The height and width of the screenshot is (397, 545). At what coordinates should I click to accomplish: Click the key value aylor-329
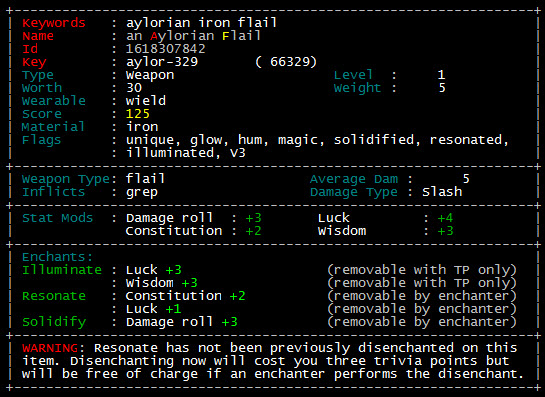pos(162,62)
